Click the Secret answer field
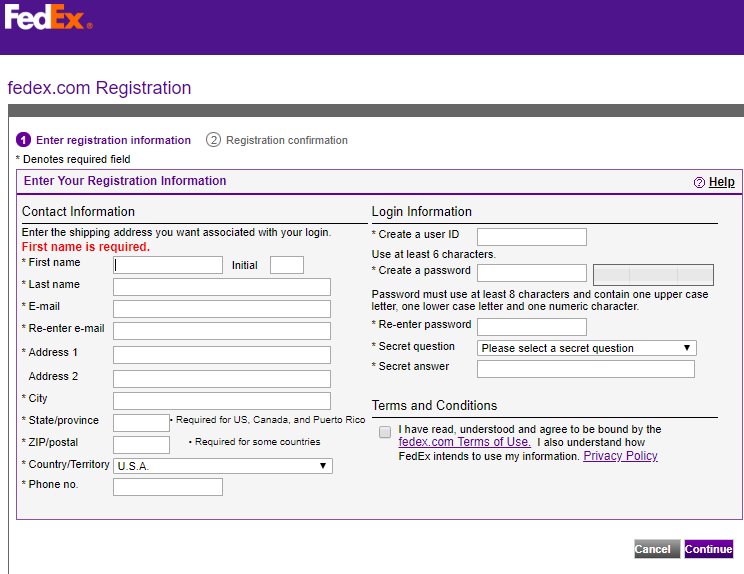744x574 pixels. click(586, 369)
